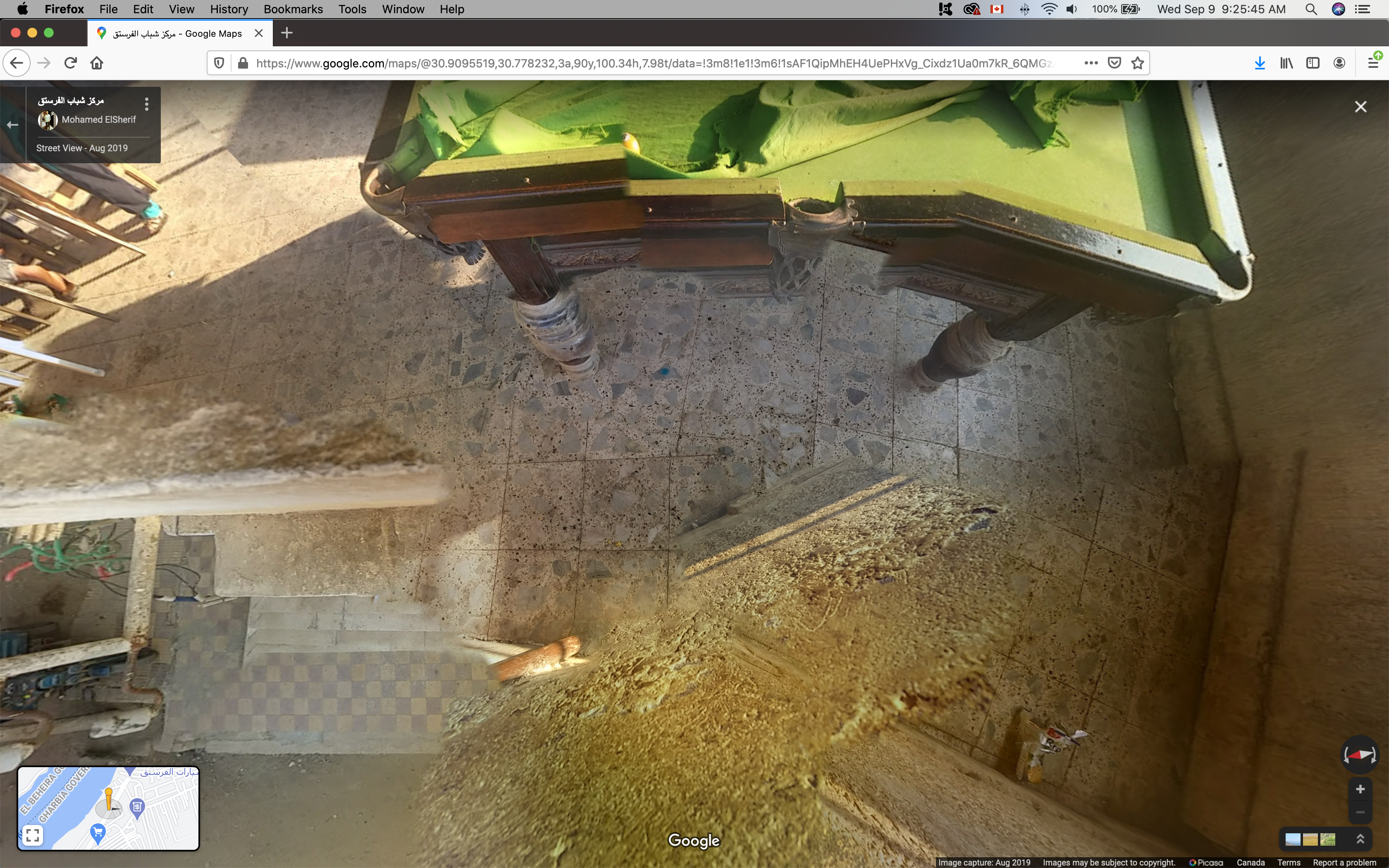Viewport: 1389px width, 868px height.
Task: Bookmark this page with star icon
Action: click(1138, 63)
